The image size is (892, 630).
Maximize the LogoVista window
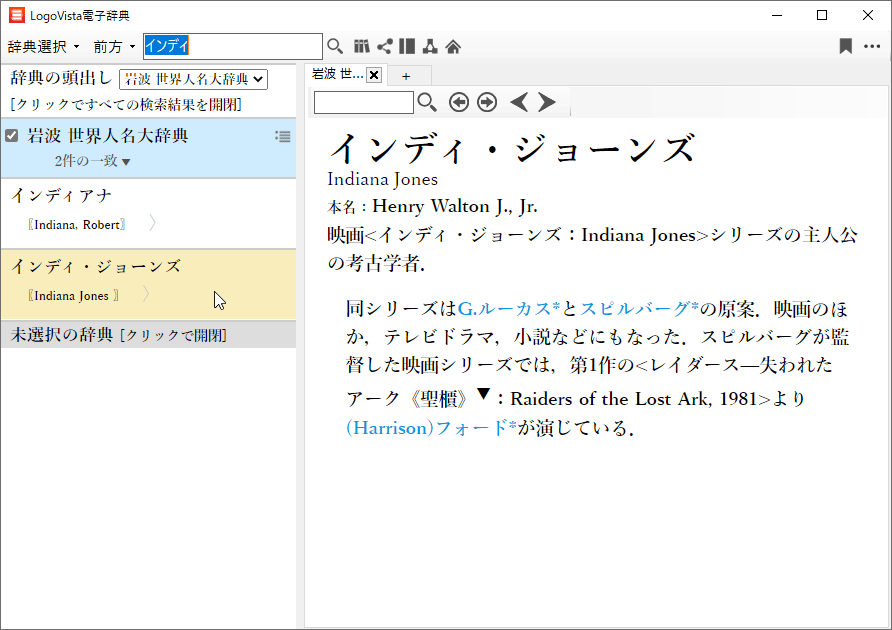pos(822,15)
